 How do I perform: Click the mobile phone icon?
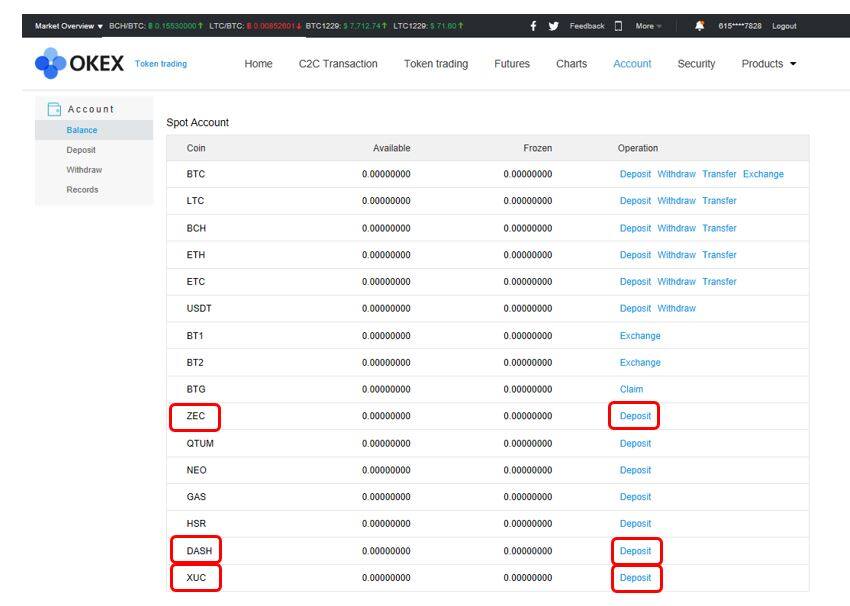(x=619, y=26)
